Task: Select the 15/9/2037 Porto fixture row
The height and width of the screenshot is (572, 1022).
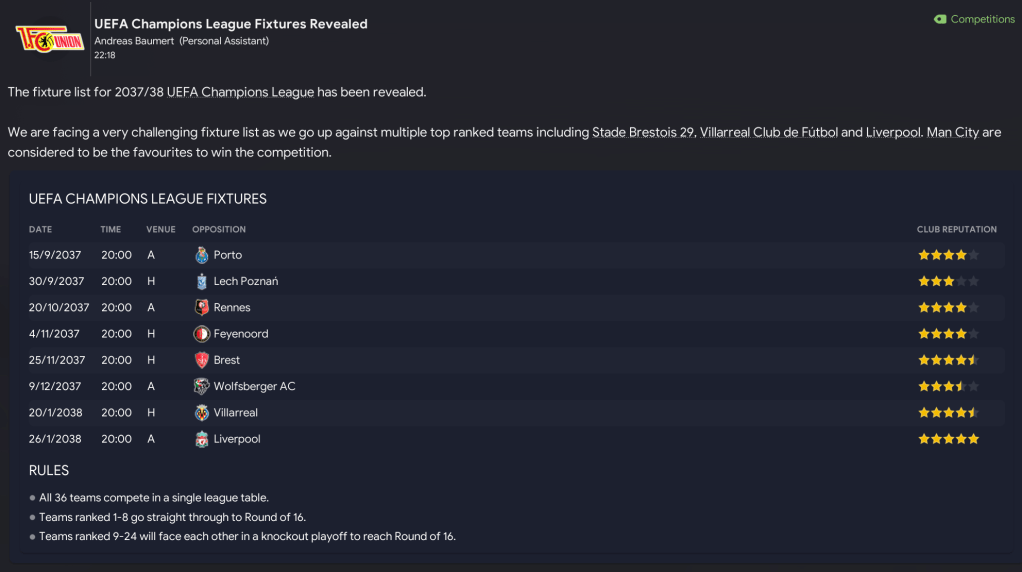Action: [x=500, y=255]
